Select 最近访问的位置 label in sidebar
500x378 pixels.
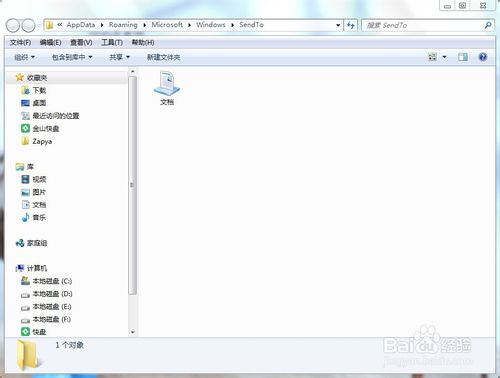point(56,116)
